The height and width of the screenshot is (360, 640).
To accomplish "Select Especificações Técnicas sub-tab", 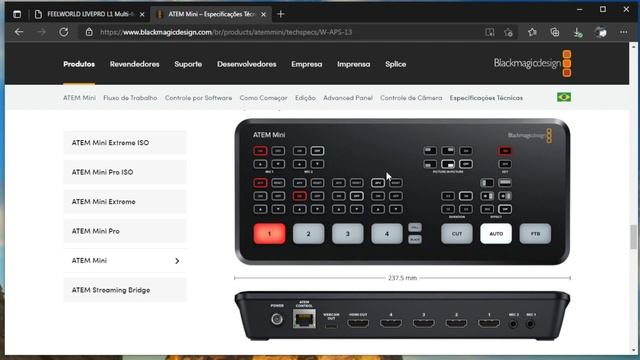I will click(486, 98).
